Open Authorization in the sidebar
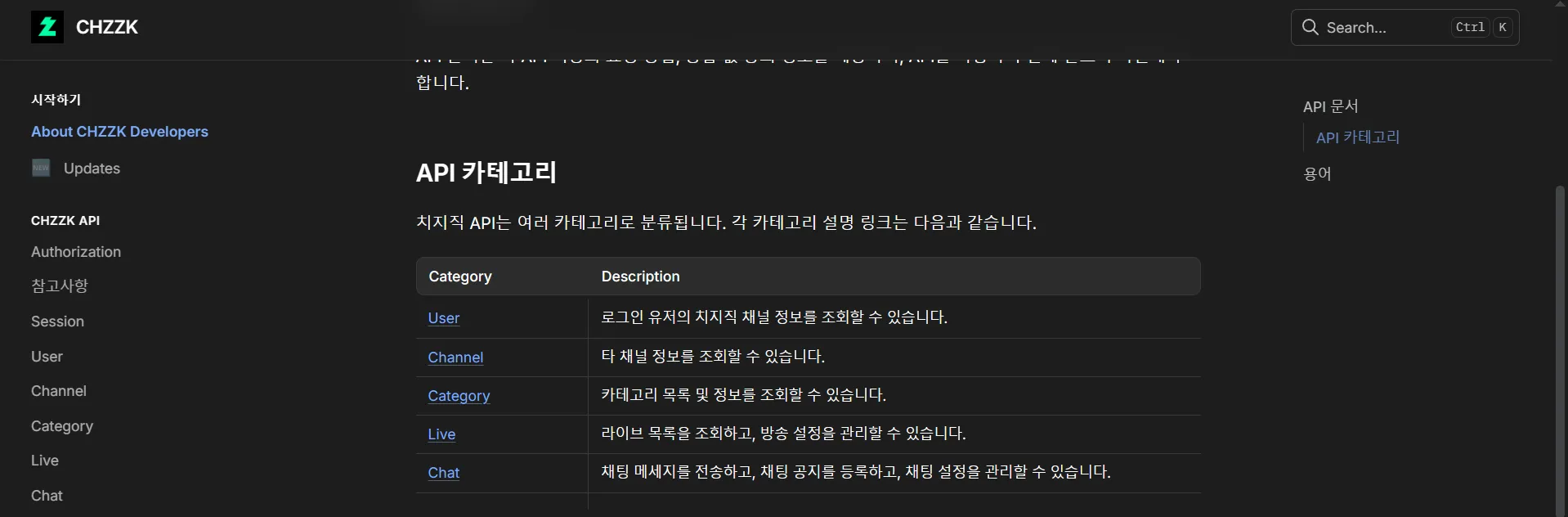 pyautogui.click(x=76, y=252)
